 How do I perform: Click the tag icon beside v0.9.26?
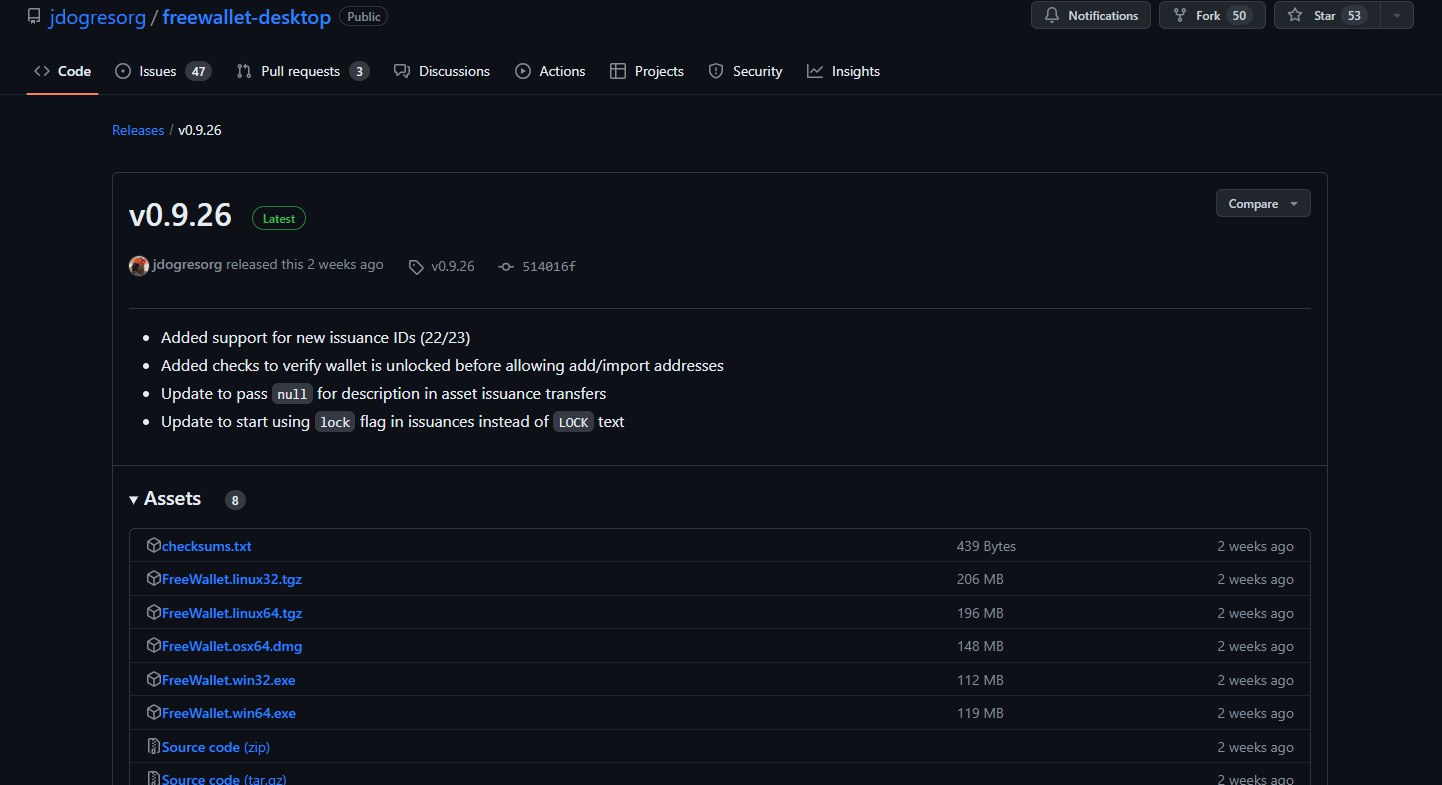point(416,267)
